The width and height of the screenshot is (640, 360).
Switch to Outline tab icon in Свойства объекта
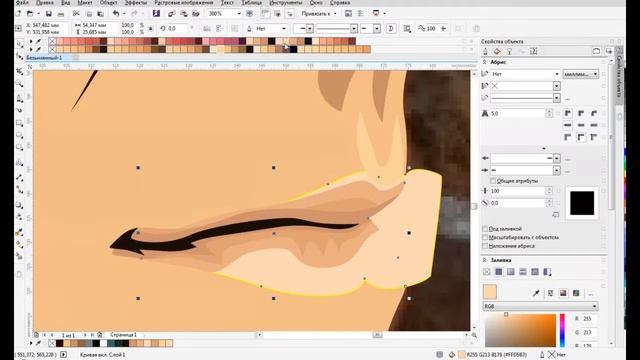point(485,51)
